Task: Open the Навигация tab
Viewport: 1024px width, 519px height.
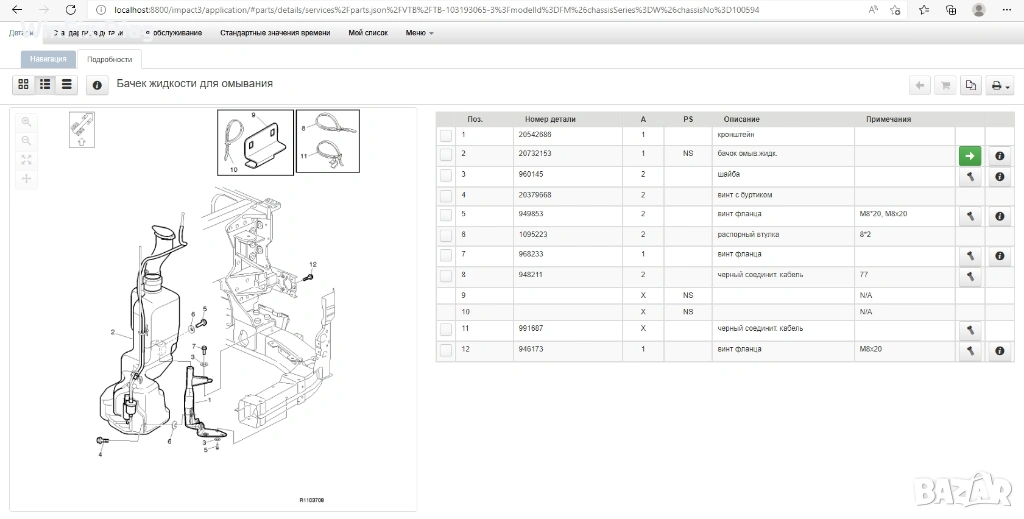Action: point(48,59)
